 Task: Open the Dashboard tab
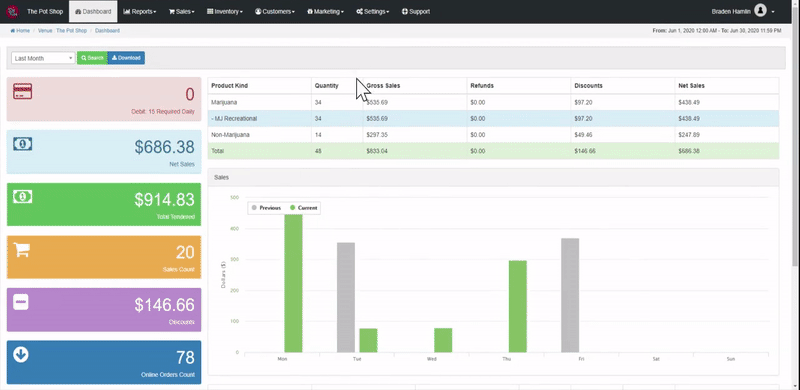click(93, 11)
